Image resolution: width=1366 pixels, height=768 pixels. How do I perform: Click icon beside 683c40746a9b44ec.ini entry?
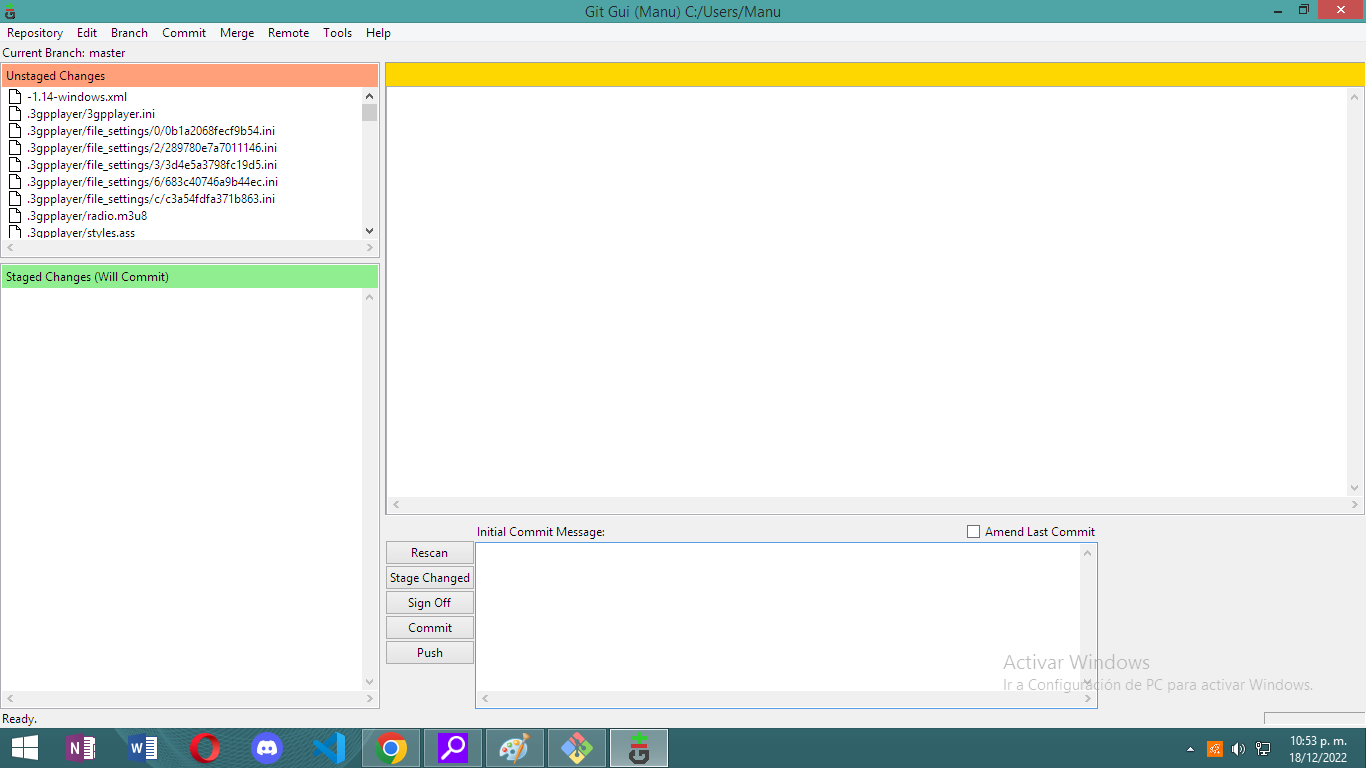(x=15, y=182)
